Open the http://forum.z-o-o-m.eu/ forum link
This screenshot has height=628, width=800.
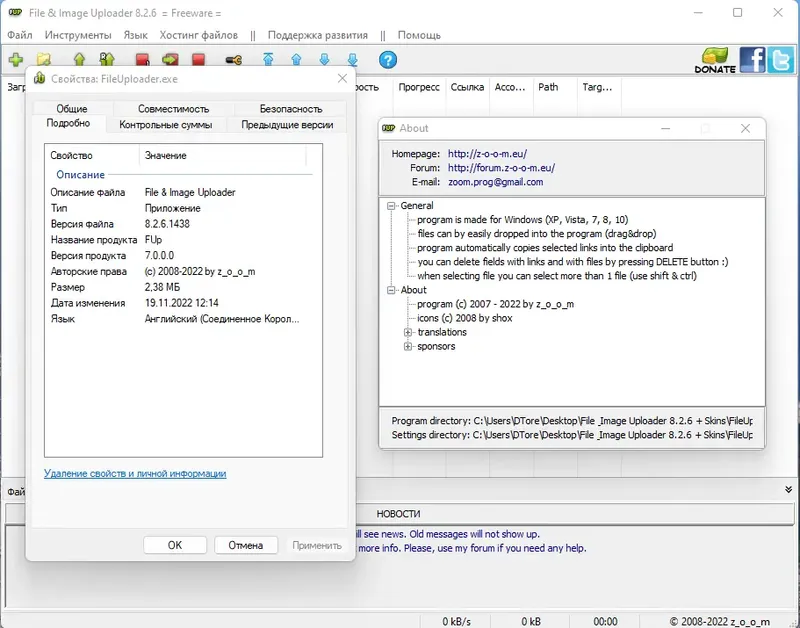(502, 168)
